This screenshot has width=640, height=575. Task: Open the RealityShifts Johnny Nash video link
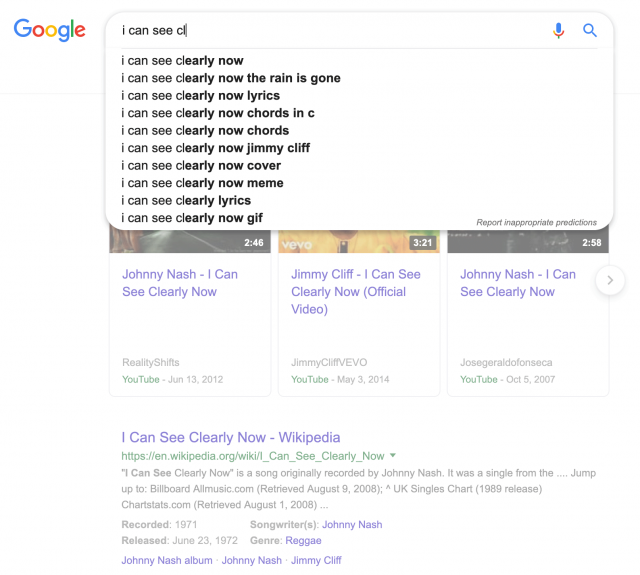pos(180,283)
